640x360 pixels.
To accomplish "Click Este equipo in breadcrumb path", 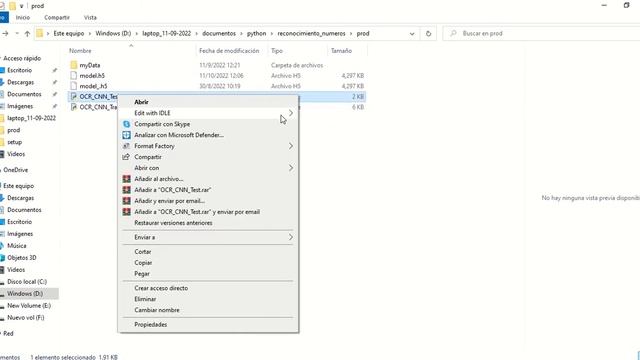I will click(x=69, y=33).
